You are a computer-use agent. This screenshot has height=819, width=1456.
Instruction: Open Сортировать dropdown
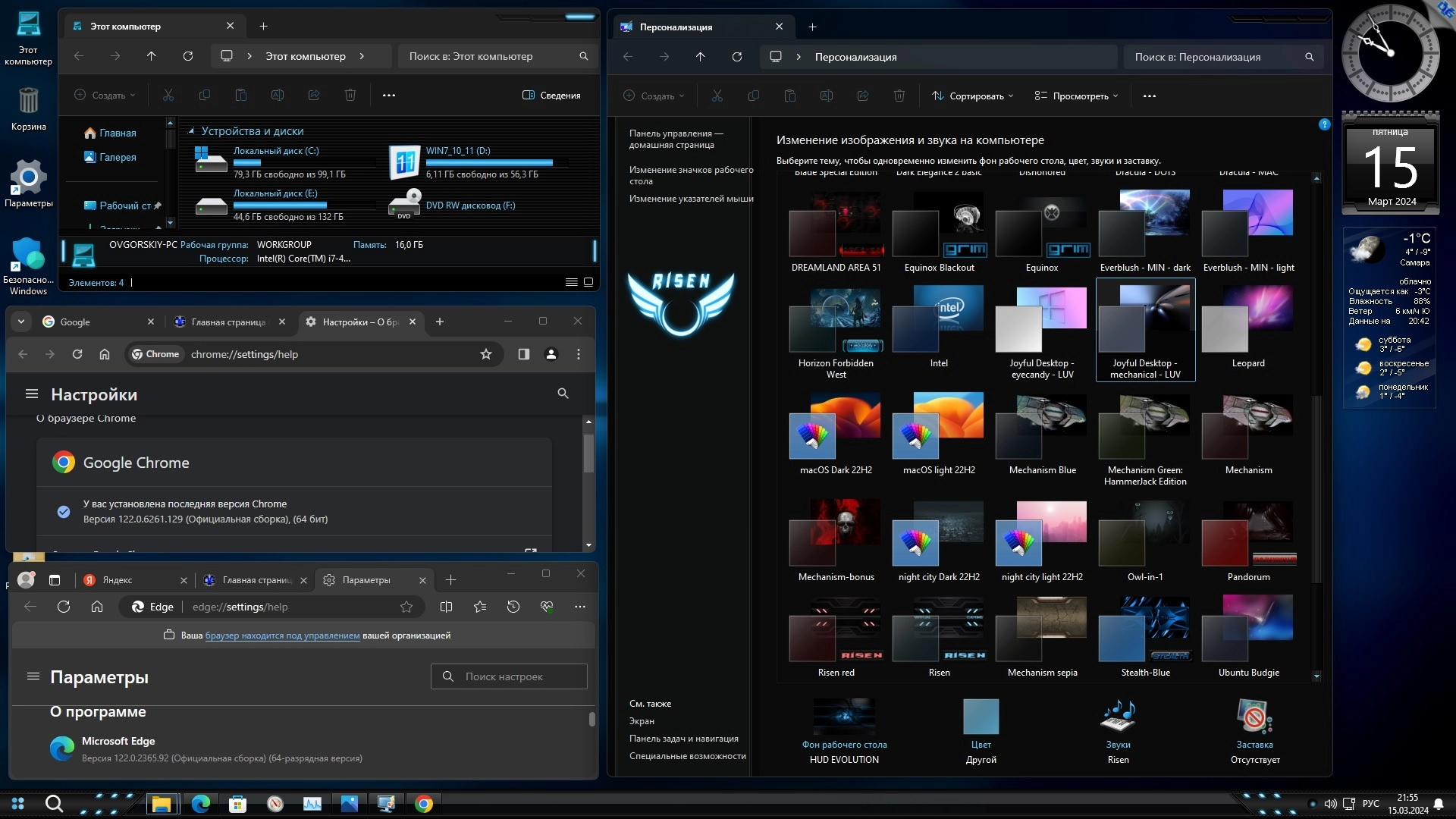click(973, 96)
